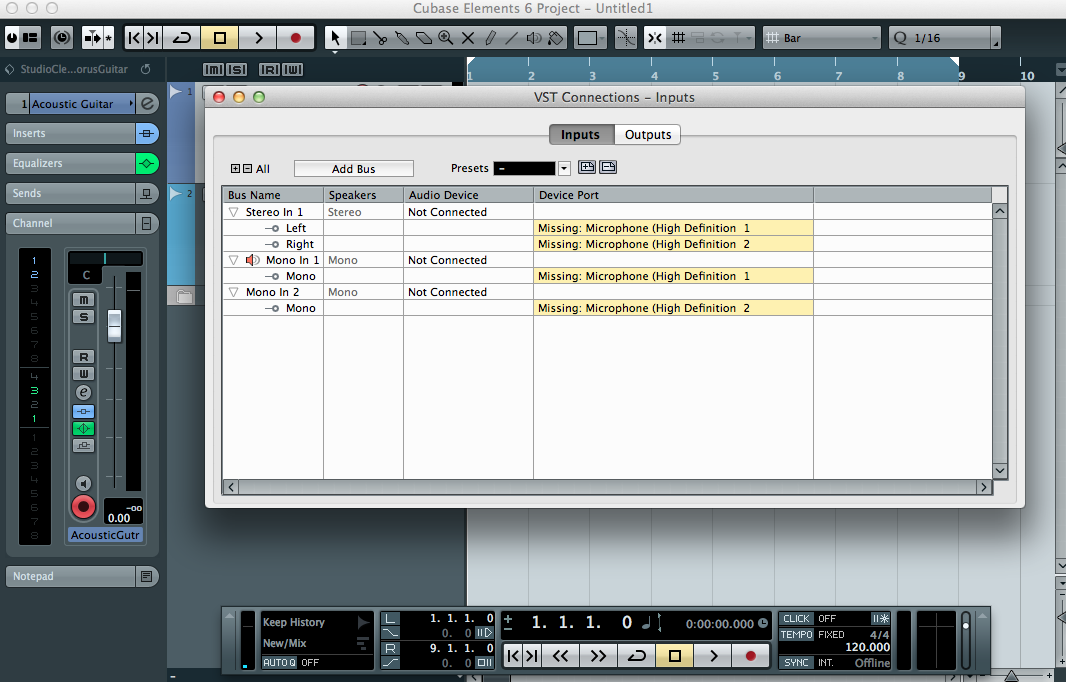Select the Glue tool
This screenshot has height=682, width=1066.
point(402,38)
